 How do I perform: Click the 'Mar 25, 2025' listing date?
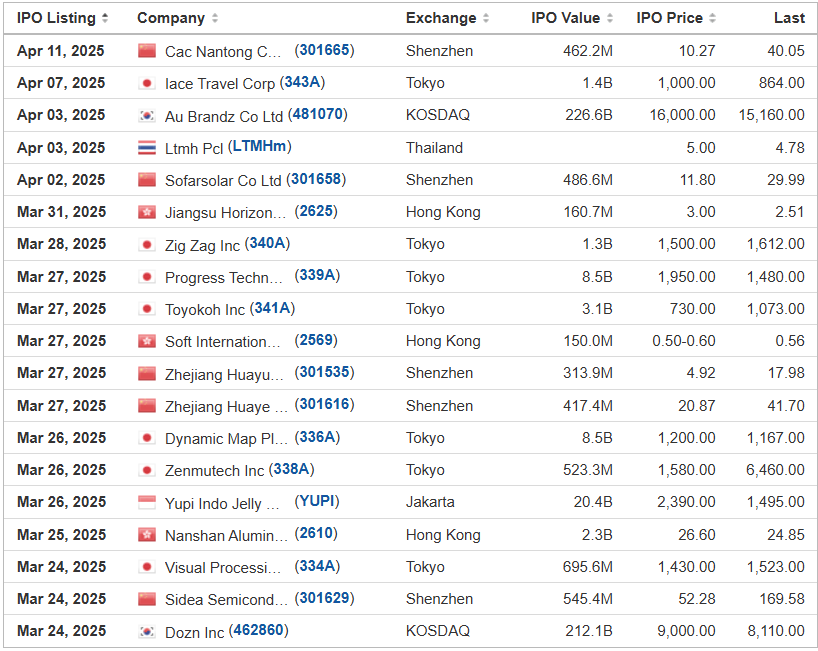[x=62, y=535]
